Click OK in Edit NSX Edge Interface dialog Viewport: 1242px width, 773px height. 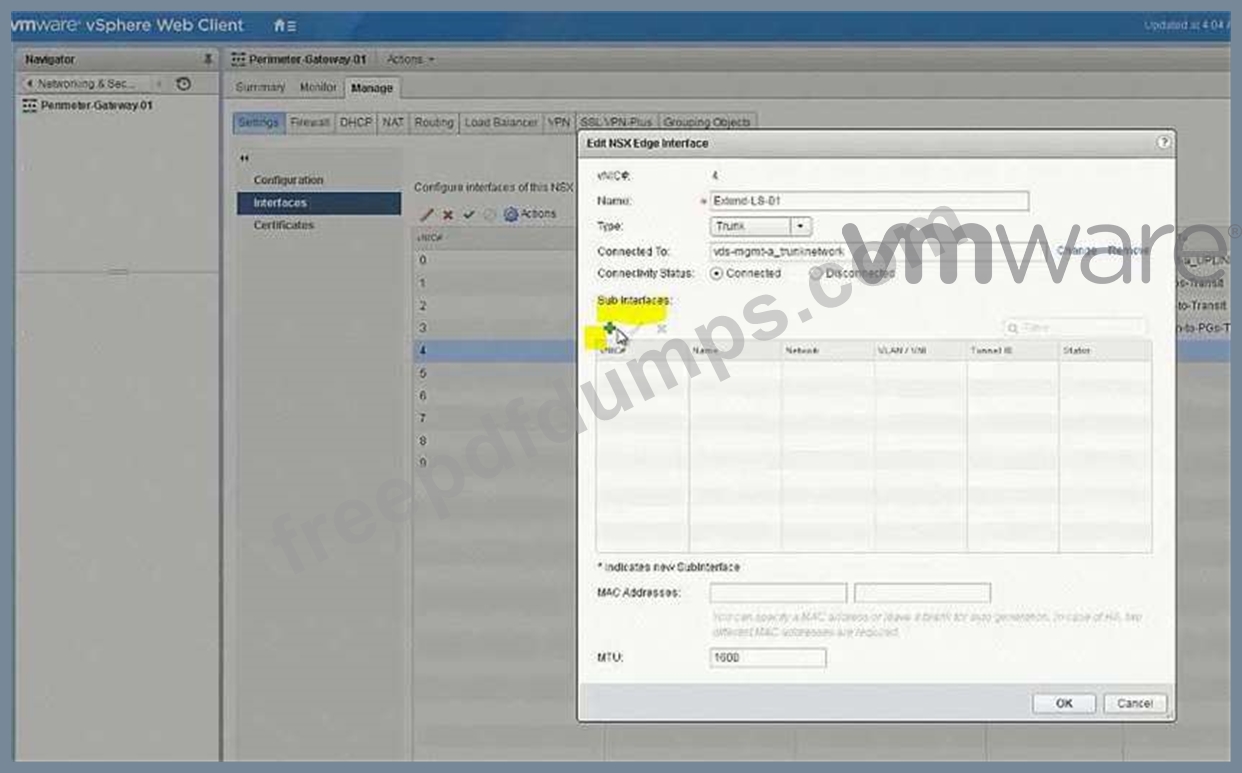click(1064, 703)
